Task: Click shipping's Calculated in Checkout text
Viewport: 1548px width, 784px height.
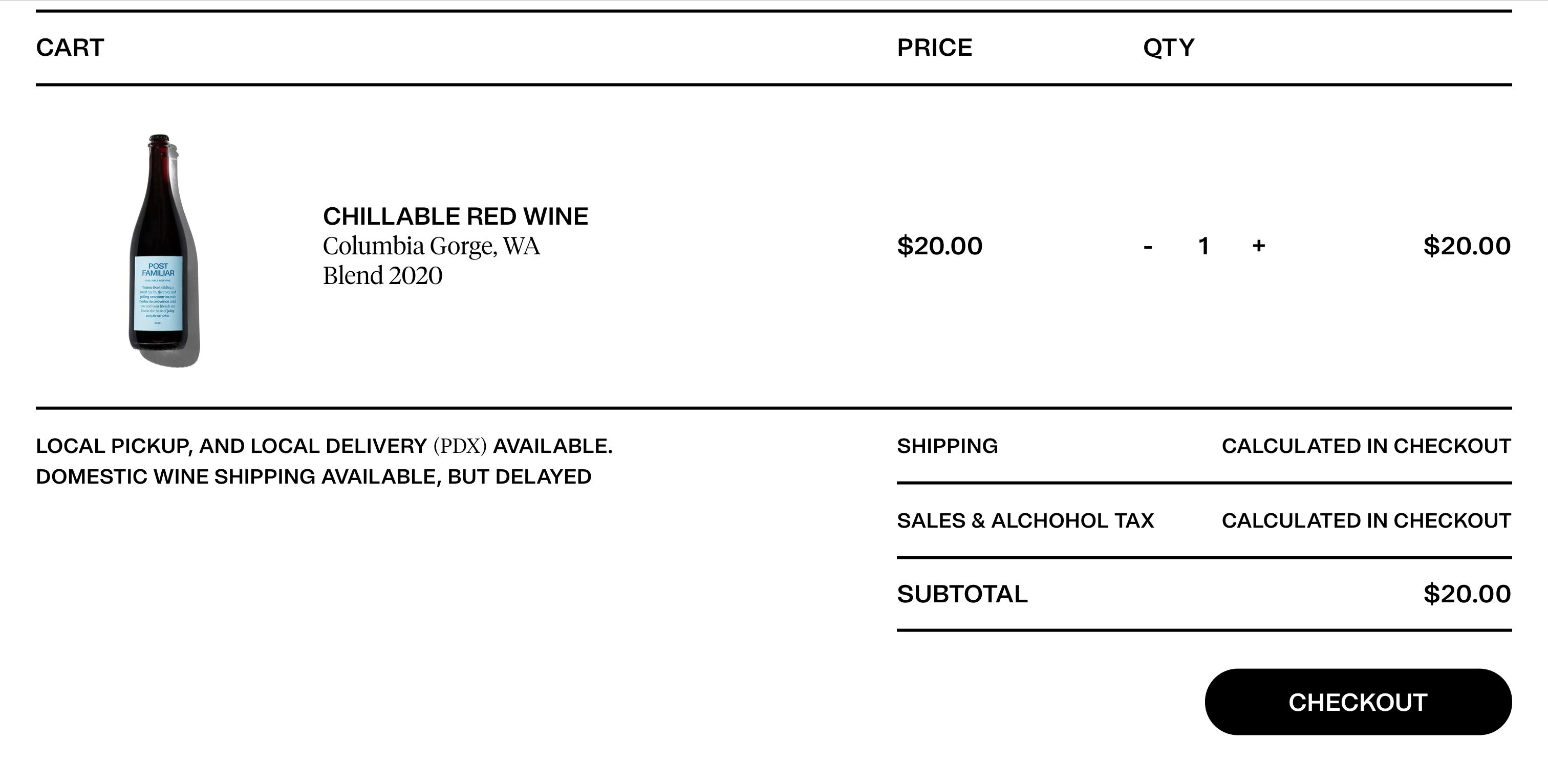Action: pyautogui.click(x=1366, y=446)
